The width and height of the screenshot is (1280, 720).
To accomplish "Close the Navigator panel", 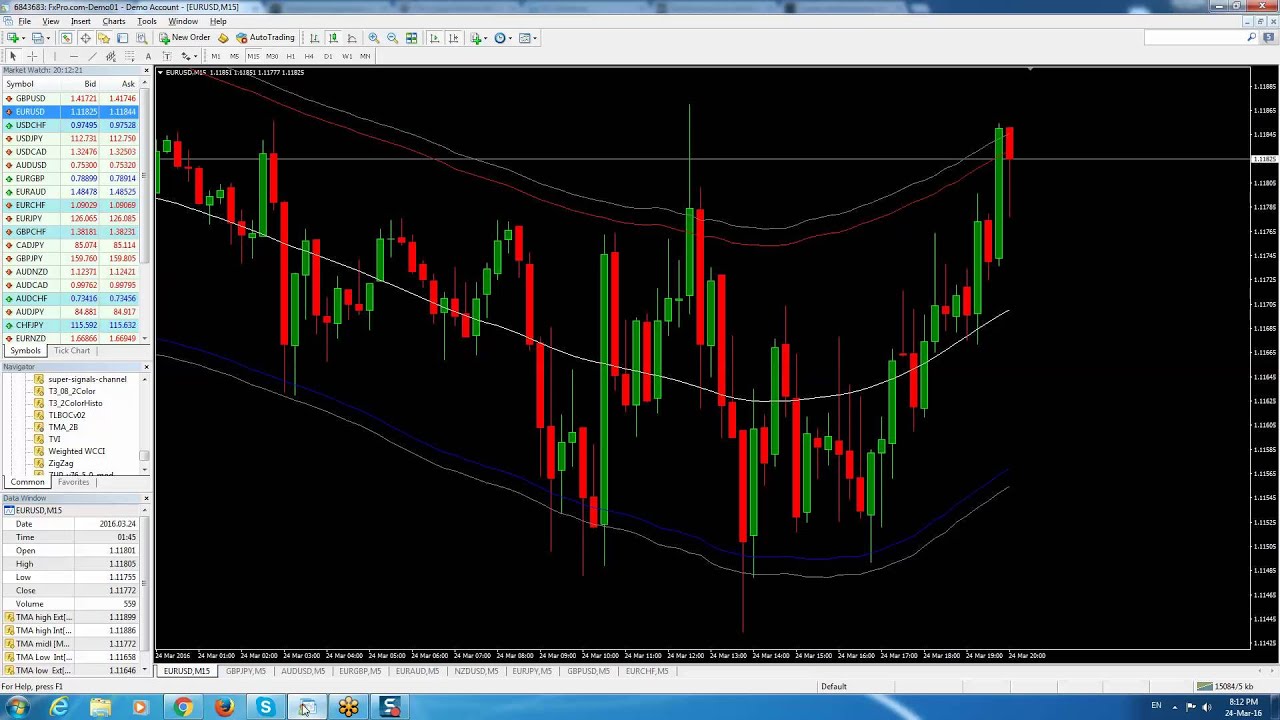I will [x=146, y=367].
